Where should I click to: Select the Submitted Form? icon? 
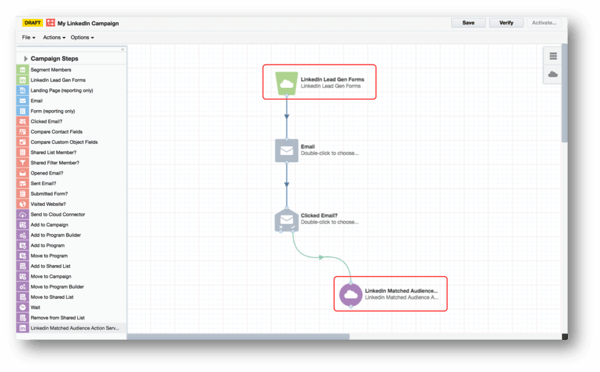(23, 194)
